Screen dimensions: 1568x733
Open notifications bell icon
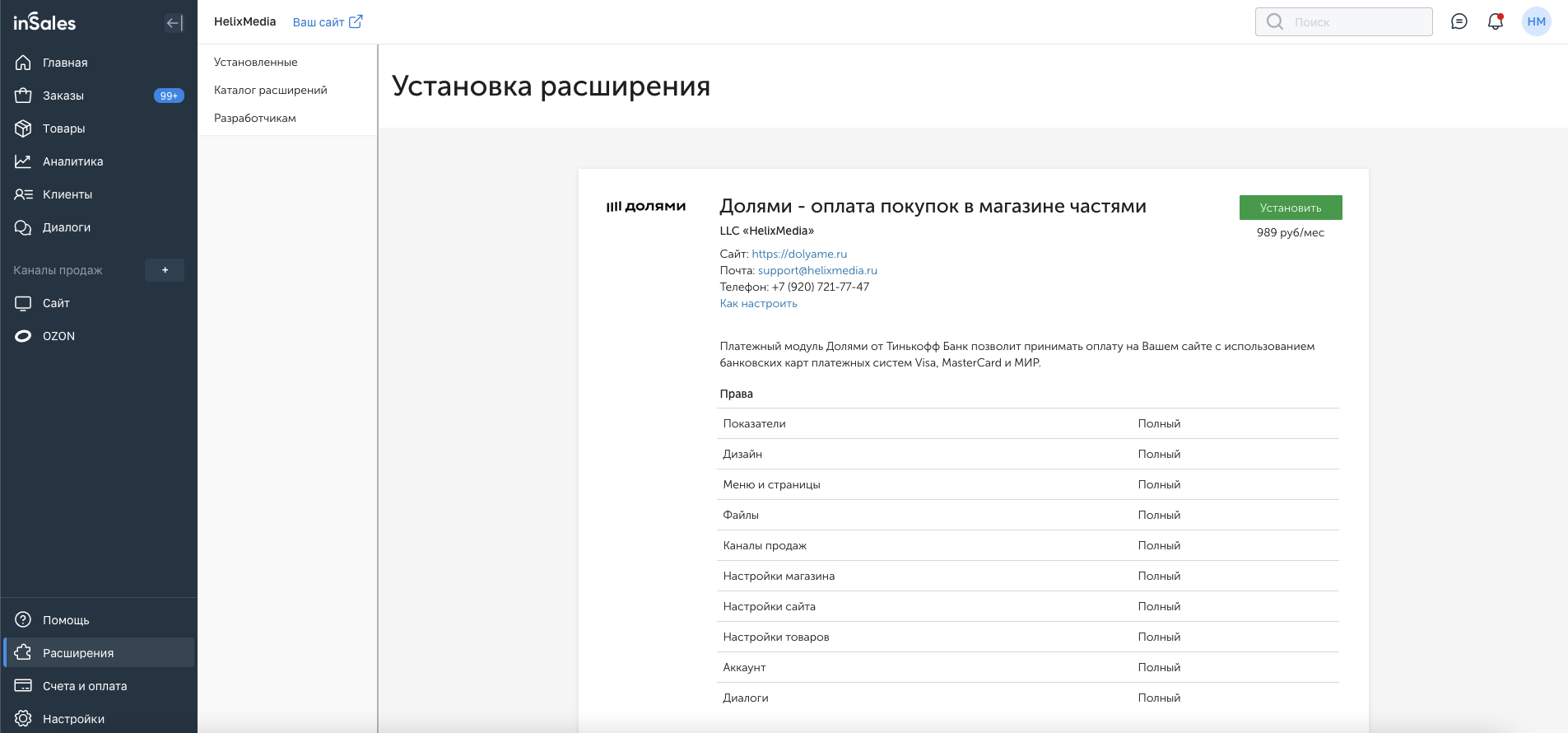1496,21
